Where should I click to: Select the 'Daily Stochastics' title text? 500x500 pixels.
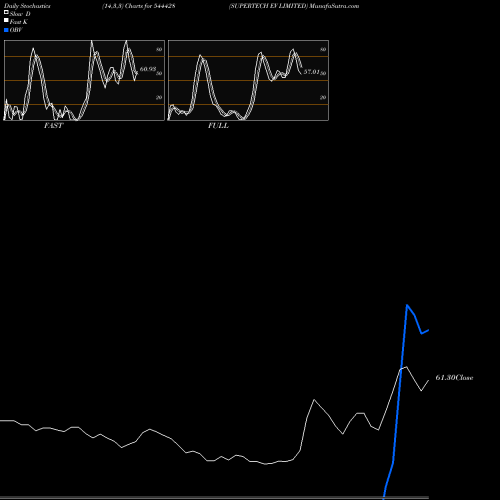[x=27, y=6]
